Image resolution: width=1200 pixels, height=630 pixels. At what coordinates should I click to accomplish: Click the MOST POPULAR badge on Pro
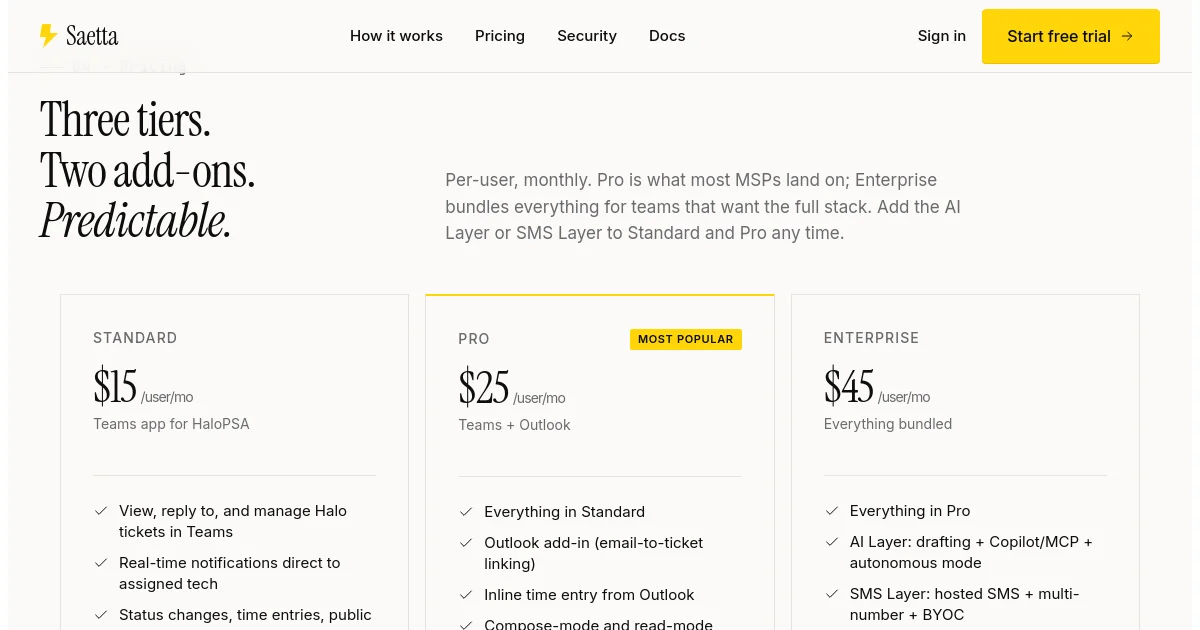tap(686, 339)
